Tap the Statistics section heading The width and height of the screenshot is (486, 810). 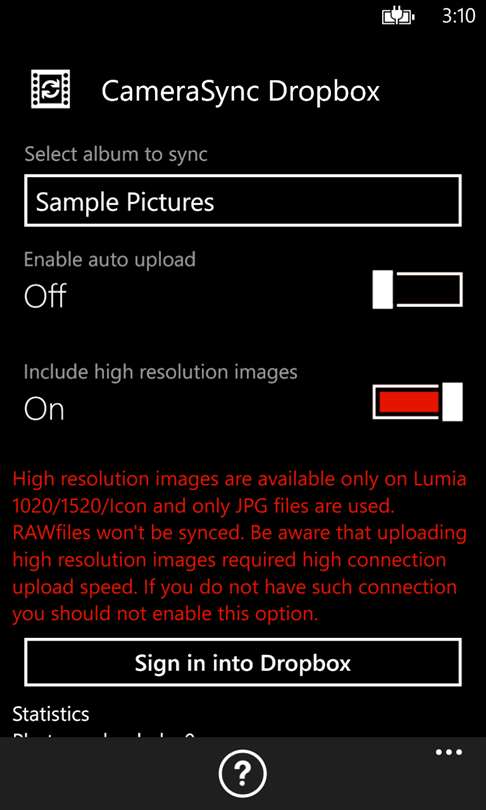coord(51,714)
